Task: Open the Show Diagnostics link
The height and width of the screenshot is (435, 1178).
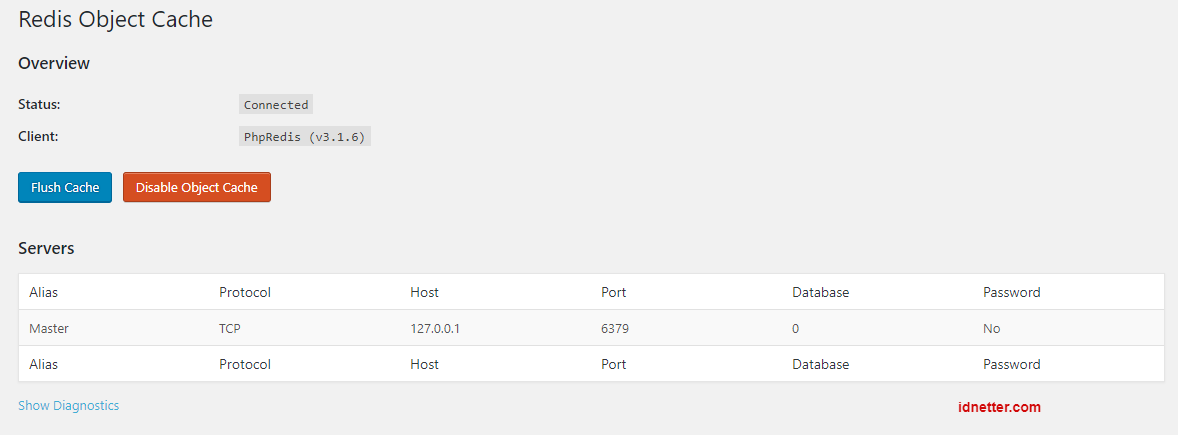Action: (x=68, y=406)
